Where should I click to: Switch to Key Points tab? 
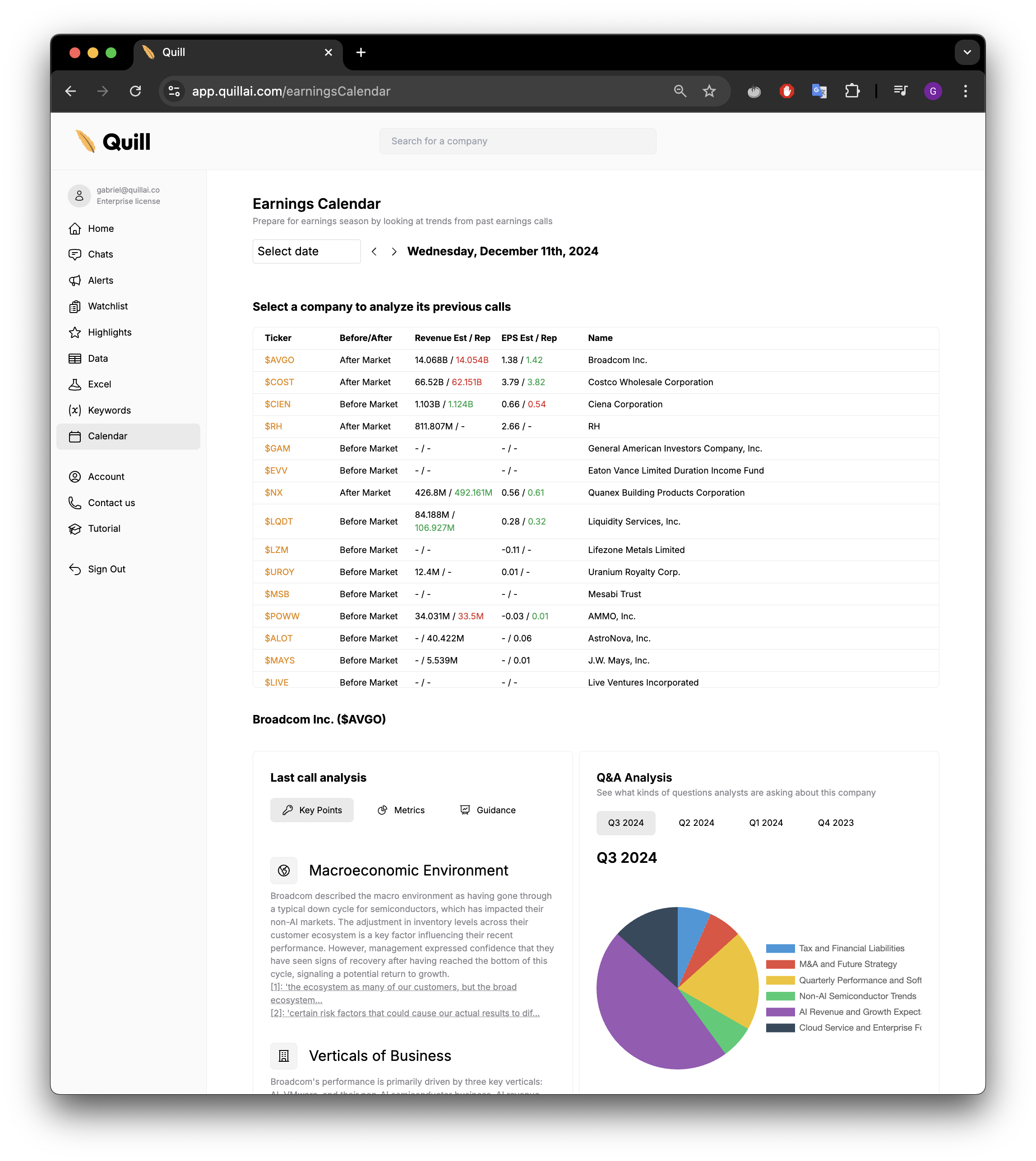pos(312,811)
